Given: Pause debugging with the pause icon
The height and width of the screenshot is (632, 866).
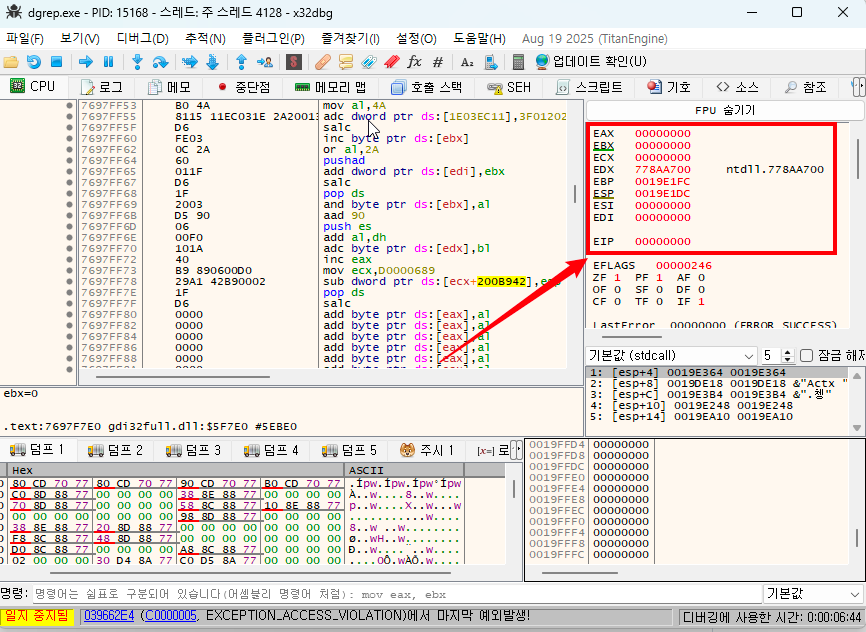Looking at the screenshot, I should point(110,62).
